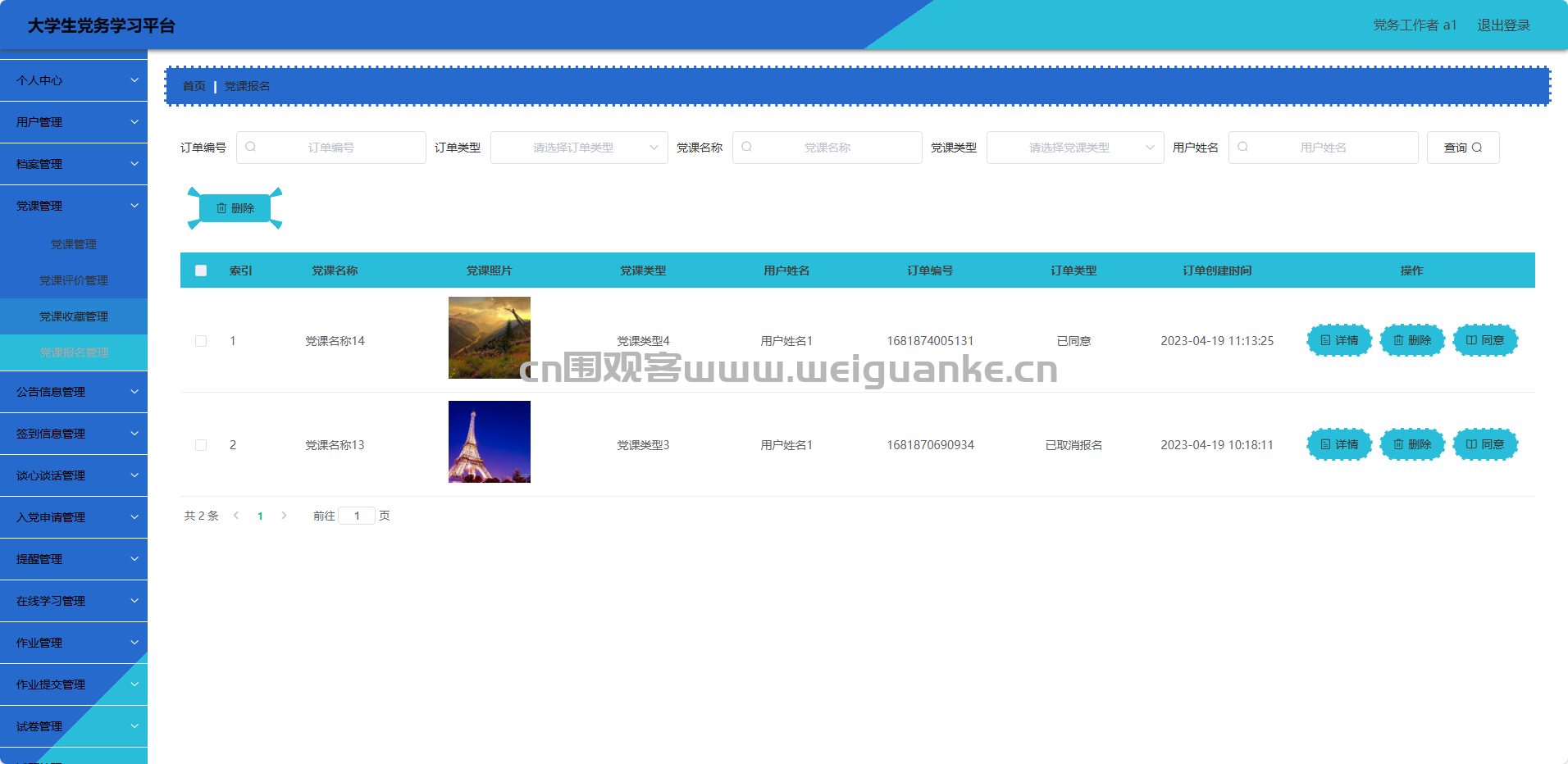1568x764 pixels.
Task: Expand 个人中心 sidebar menu
Action: 74,80
